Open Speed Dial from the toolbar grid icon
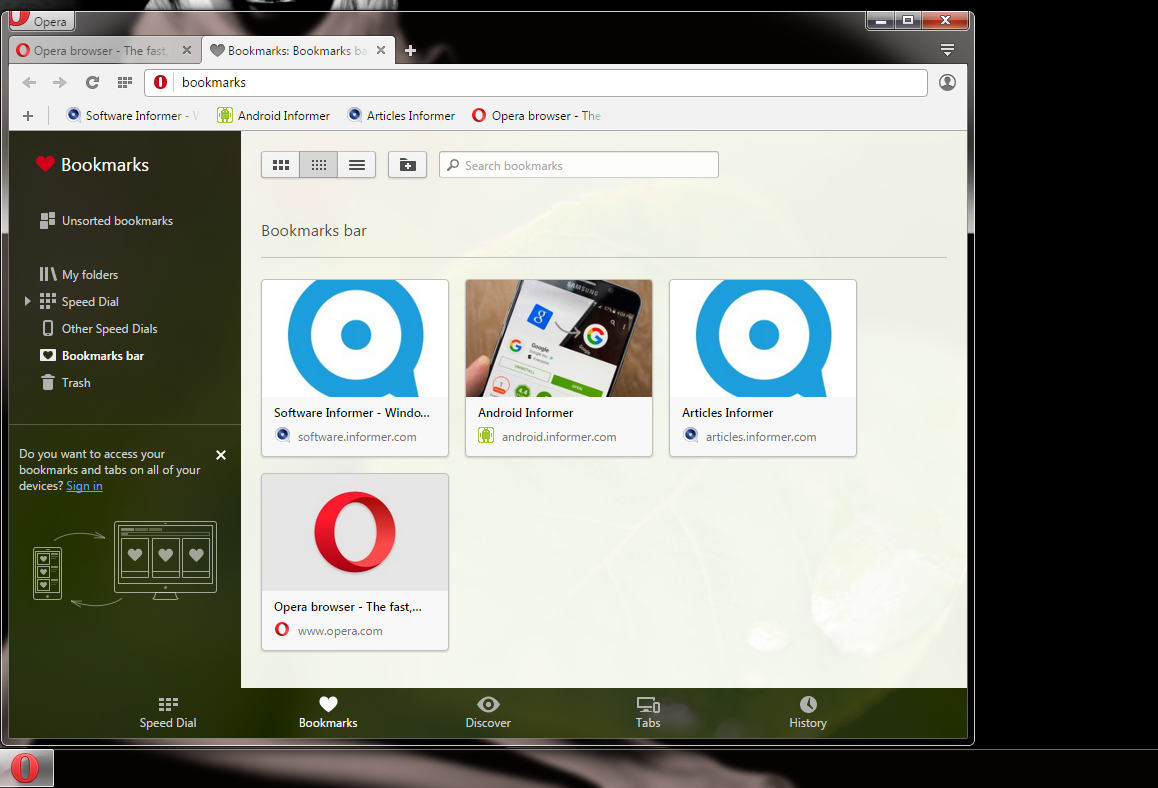 125,83
